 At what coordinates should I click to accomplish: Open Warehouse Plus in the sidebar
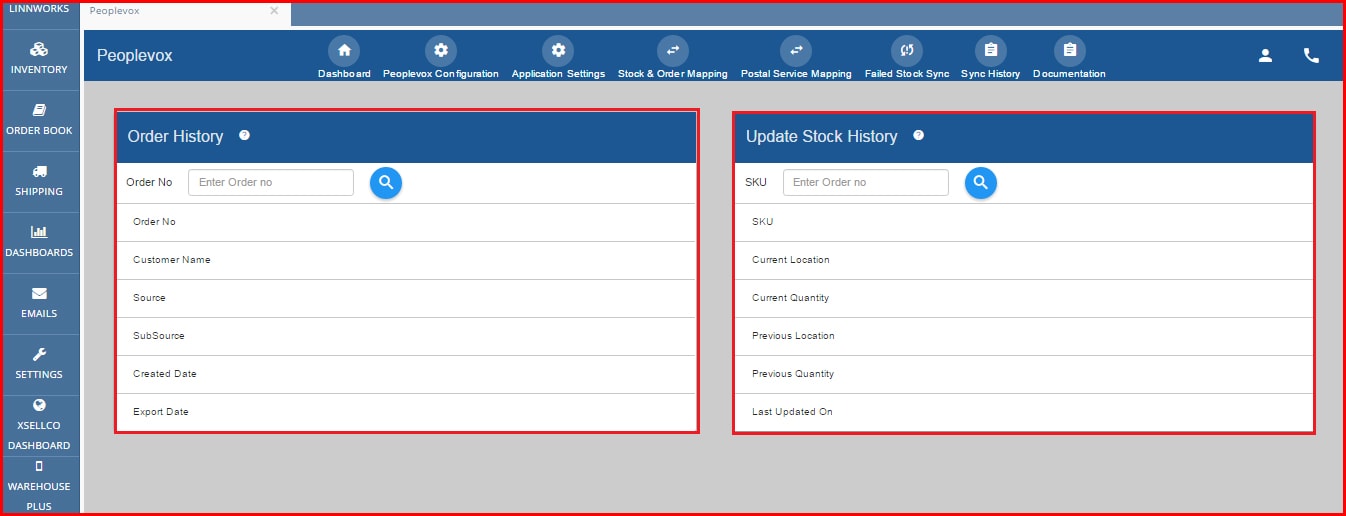(40, 485)
